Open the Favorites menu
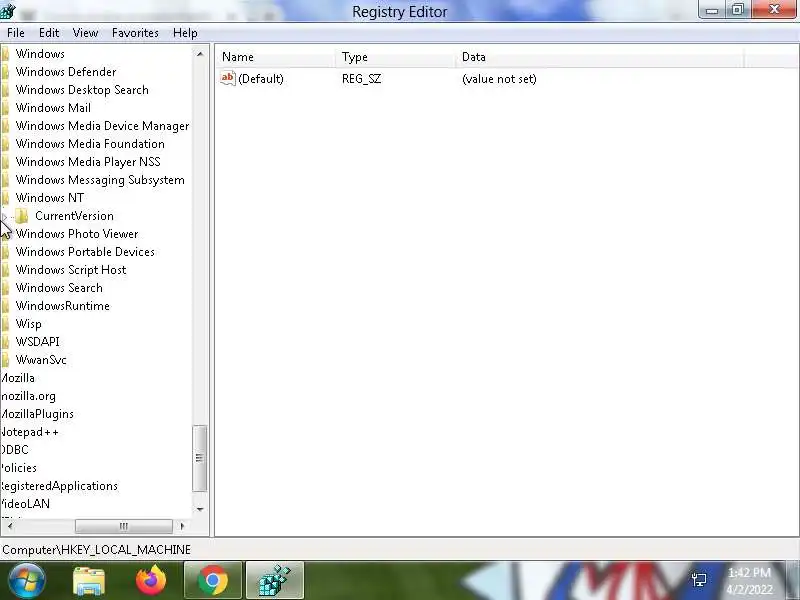 (135, 33)
